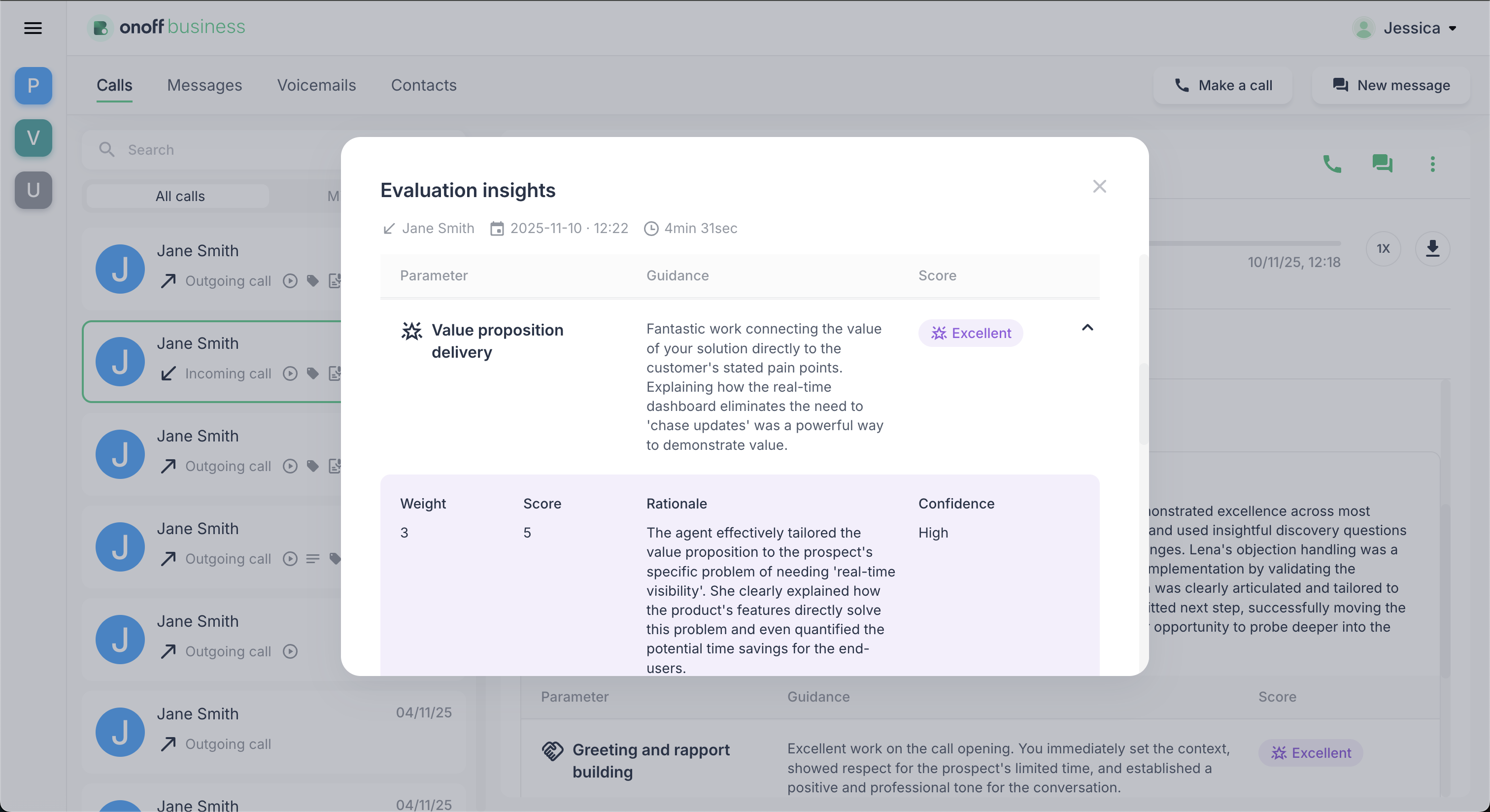The height and width of the screenshot is (812, 1490).
Task: Click the Parameter column header in dialog
Action: pos(434,275)
